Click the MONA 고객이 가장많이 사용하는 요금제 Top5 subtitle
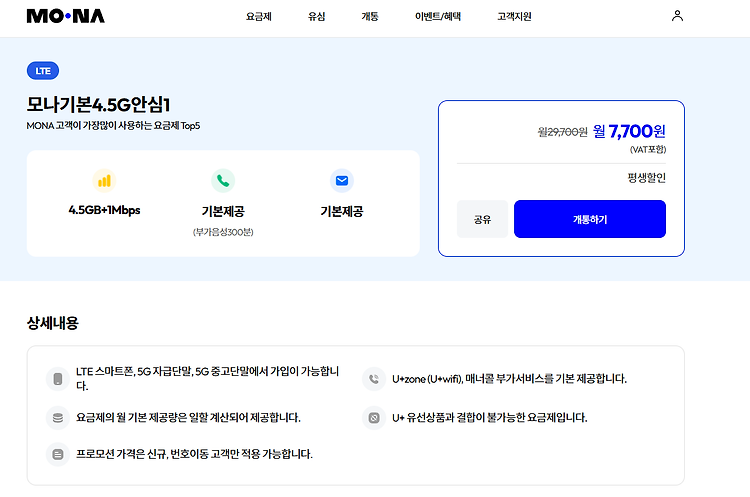Screen dimensions: 750x497 (113, 126)
